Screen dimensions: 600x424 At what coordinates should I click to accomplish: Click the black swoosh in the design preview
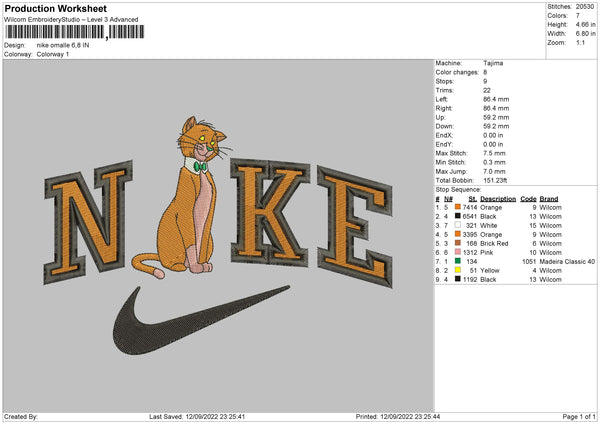(x=201, y=320)
